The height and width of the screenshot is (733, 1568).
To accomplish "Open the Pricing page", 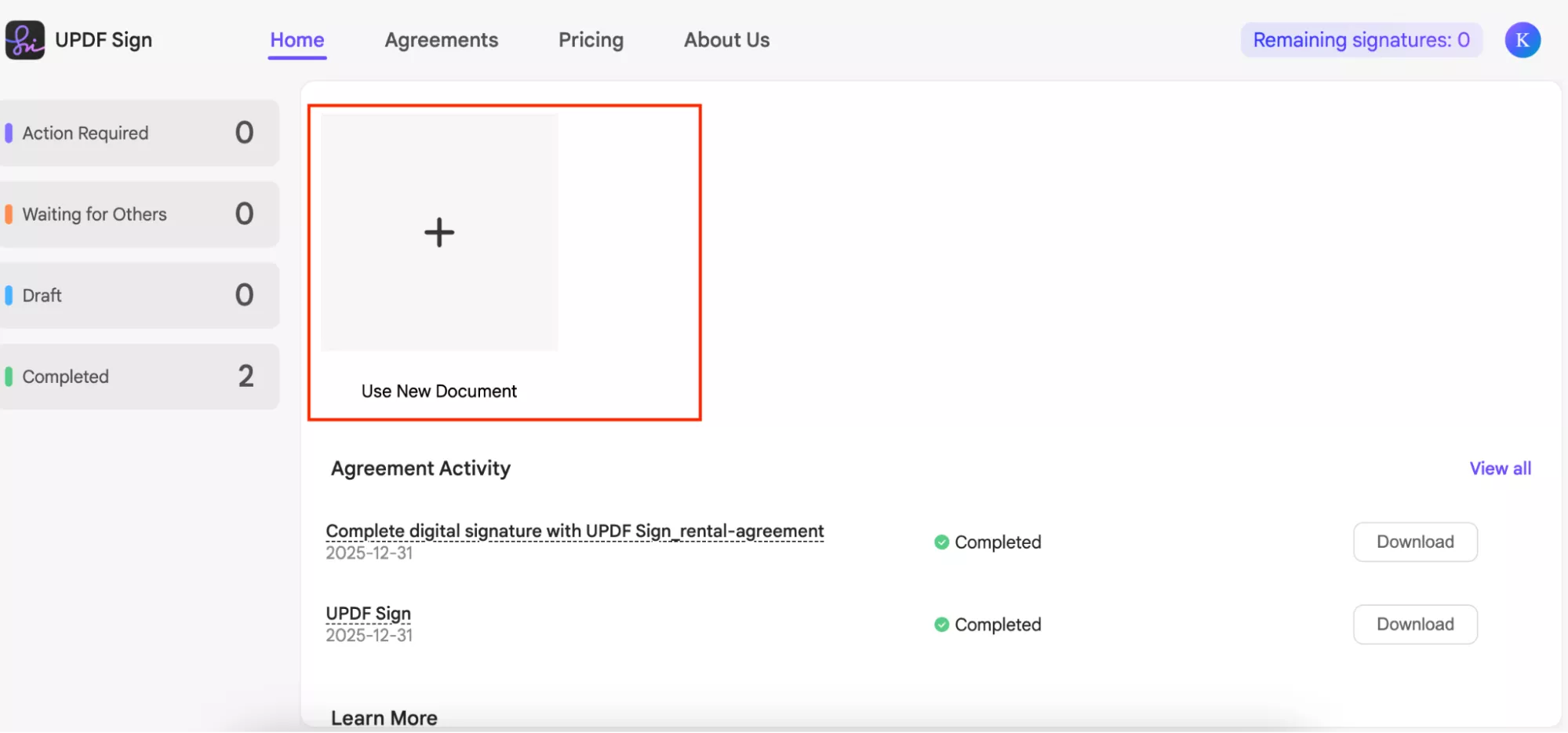I will click(x=591, y=39).
